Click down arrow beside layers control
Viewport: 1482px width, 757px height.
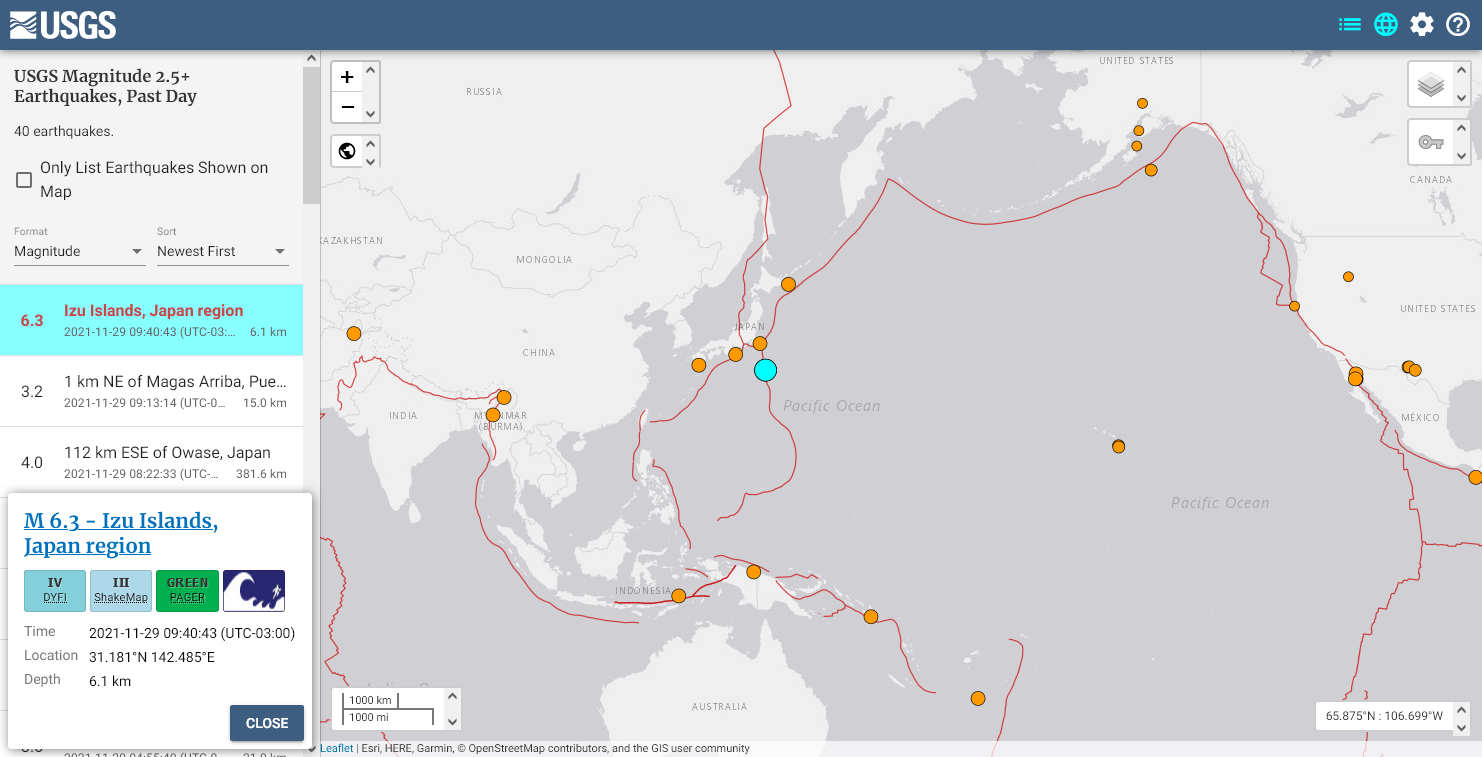click(x=1461, y=98)
